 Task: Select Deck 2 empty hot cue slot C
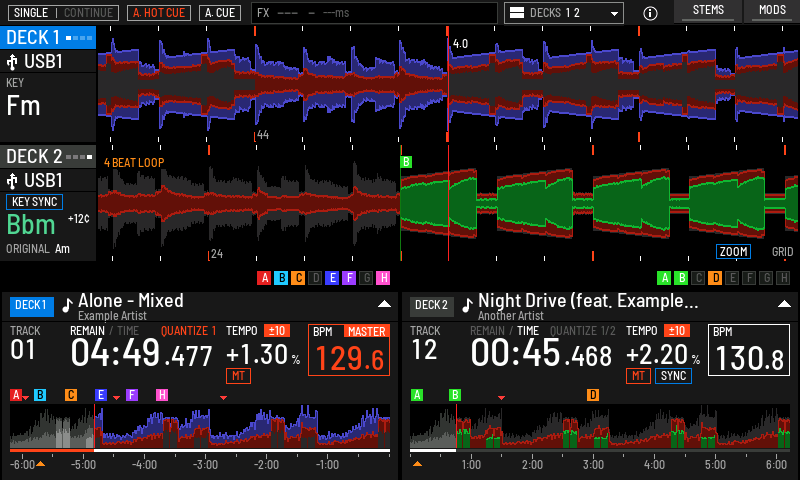click(698, 278)
